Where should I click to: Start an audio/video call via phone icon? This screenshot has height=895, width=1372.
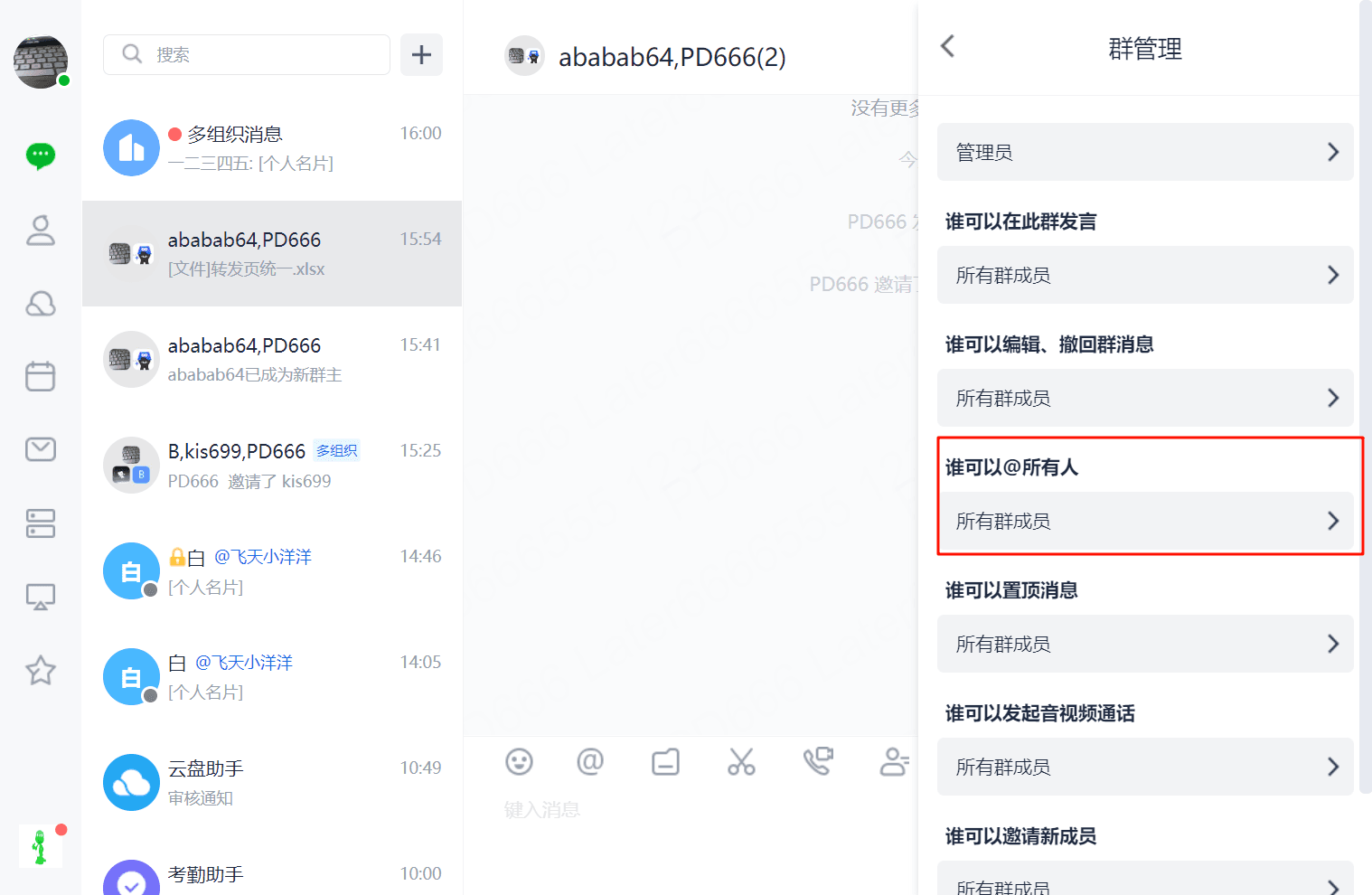[x=818, y=761]
